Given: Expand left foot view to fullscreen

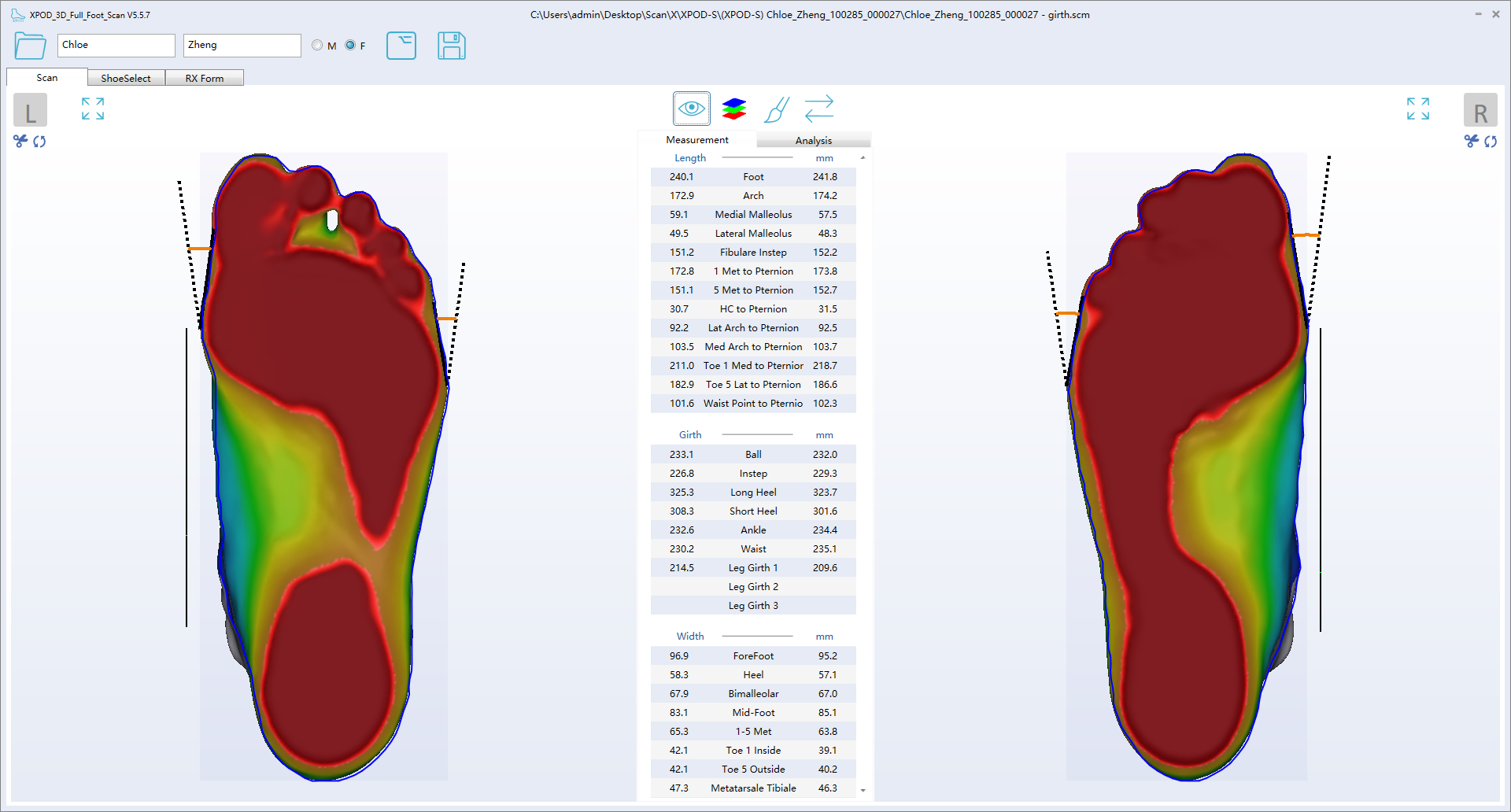Looking at the screenshot, I should point(93,109).
